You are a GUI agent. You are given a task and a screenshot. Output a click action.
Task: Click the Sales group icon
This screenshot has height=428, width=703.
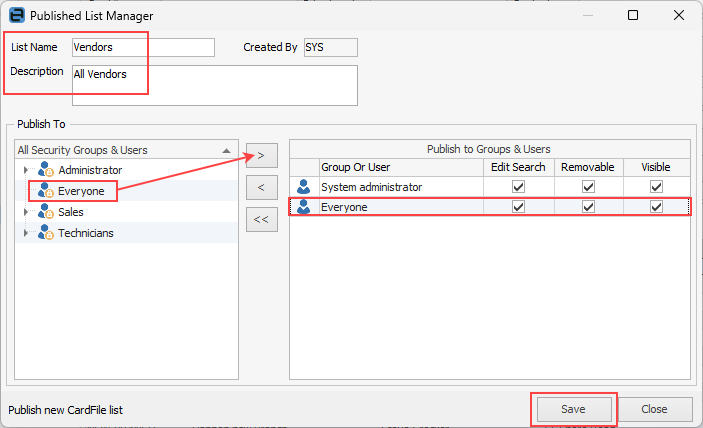click(x=45, y=212)
